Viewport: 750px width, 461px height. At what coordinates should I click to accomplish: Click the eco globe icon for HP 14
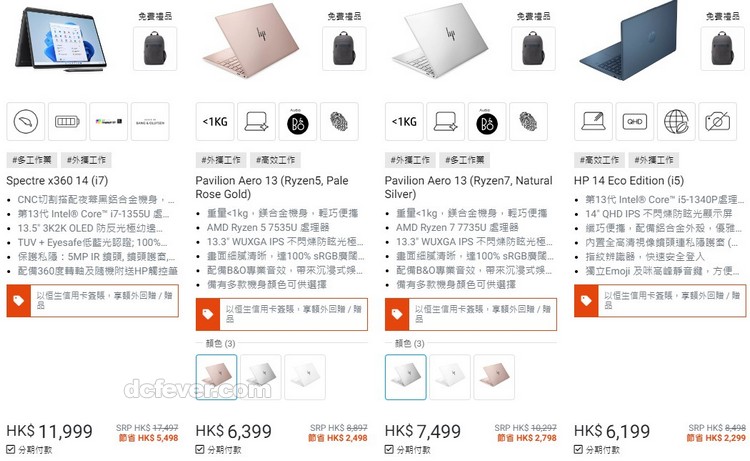(x=676, y=121)
